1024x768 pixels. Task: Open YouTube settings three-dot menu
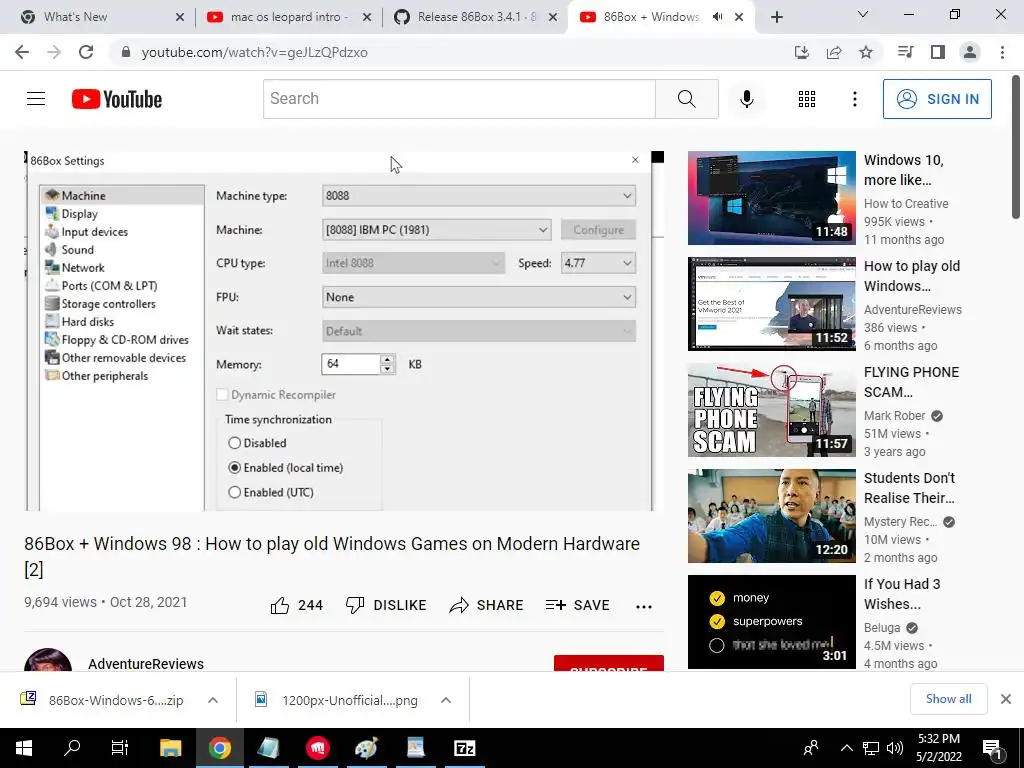click(x=854, y=99)
